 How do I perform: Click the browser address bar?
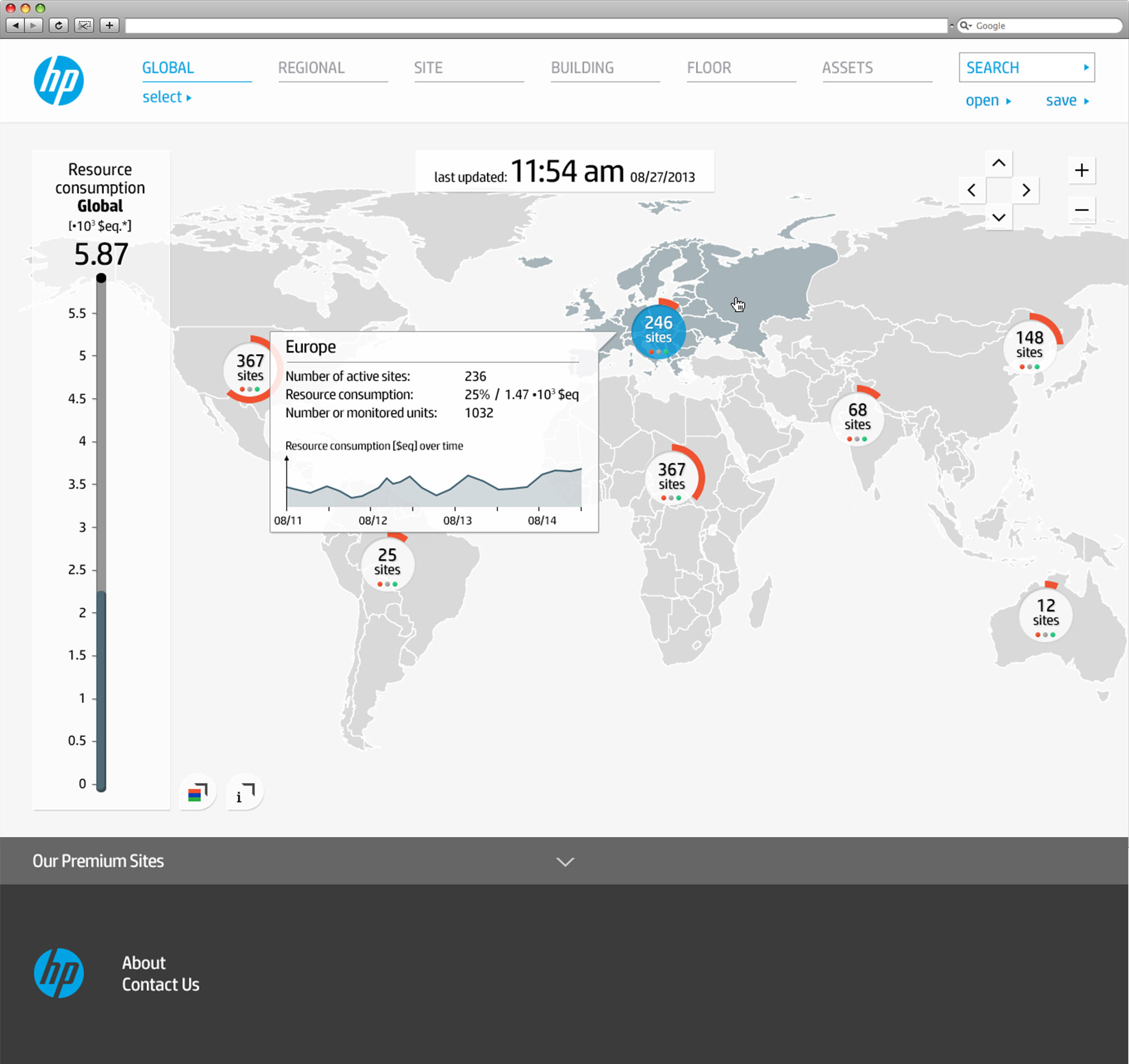536,26
